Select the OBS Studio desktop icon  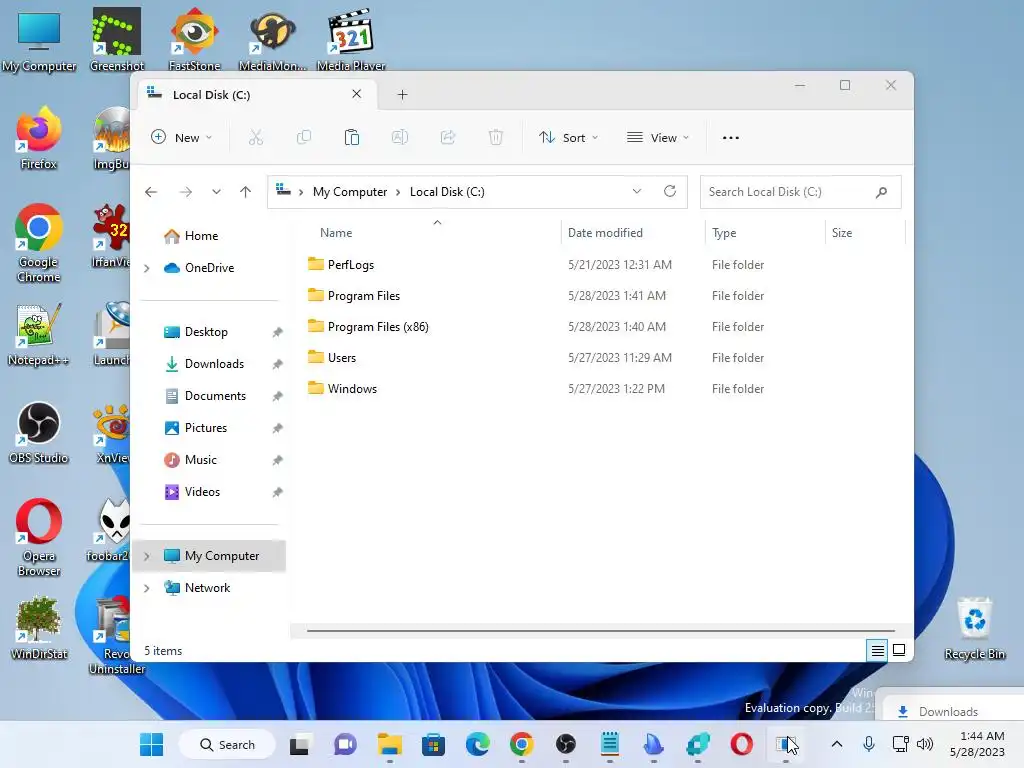[39, 432]
